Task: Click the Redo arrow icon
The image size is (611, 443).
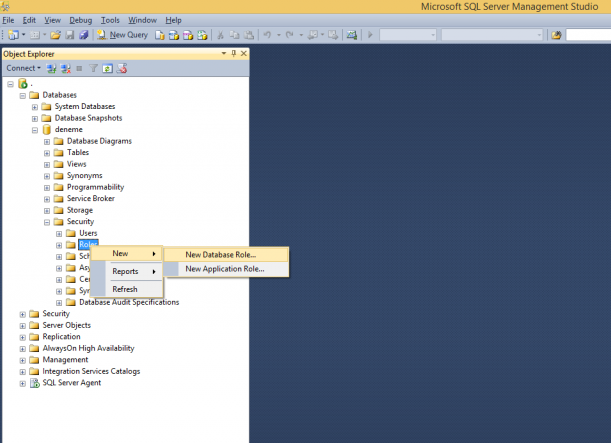Action: (290, 35)
